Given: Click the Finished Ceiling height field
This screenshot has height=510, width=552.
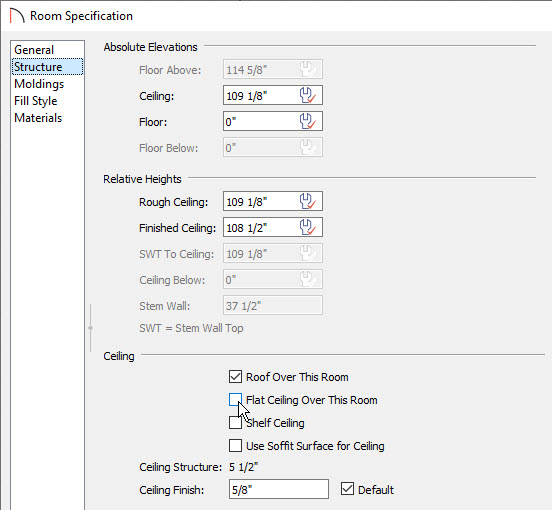Looking at the screenshot, I should pos(273,227).
